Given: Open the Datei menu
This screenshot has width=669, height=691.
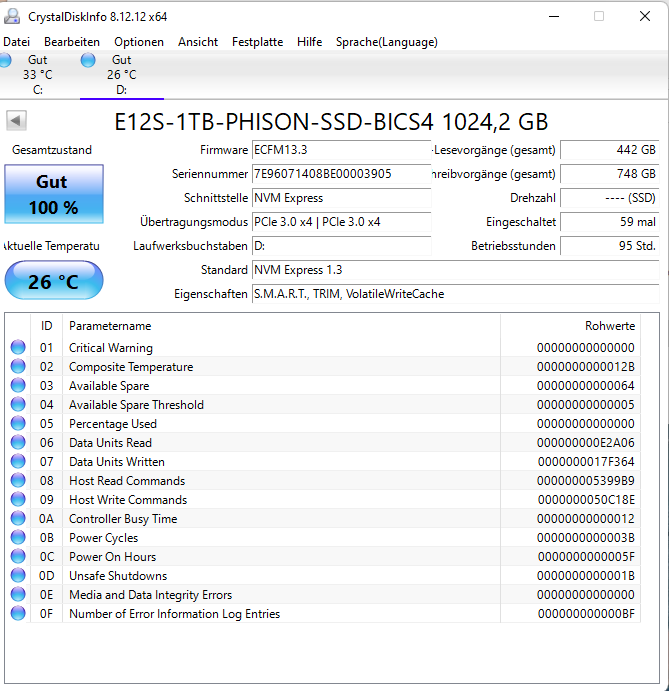Looking at the screenshot, I should pyautogui.click(x=16, y=42).
